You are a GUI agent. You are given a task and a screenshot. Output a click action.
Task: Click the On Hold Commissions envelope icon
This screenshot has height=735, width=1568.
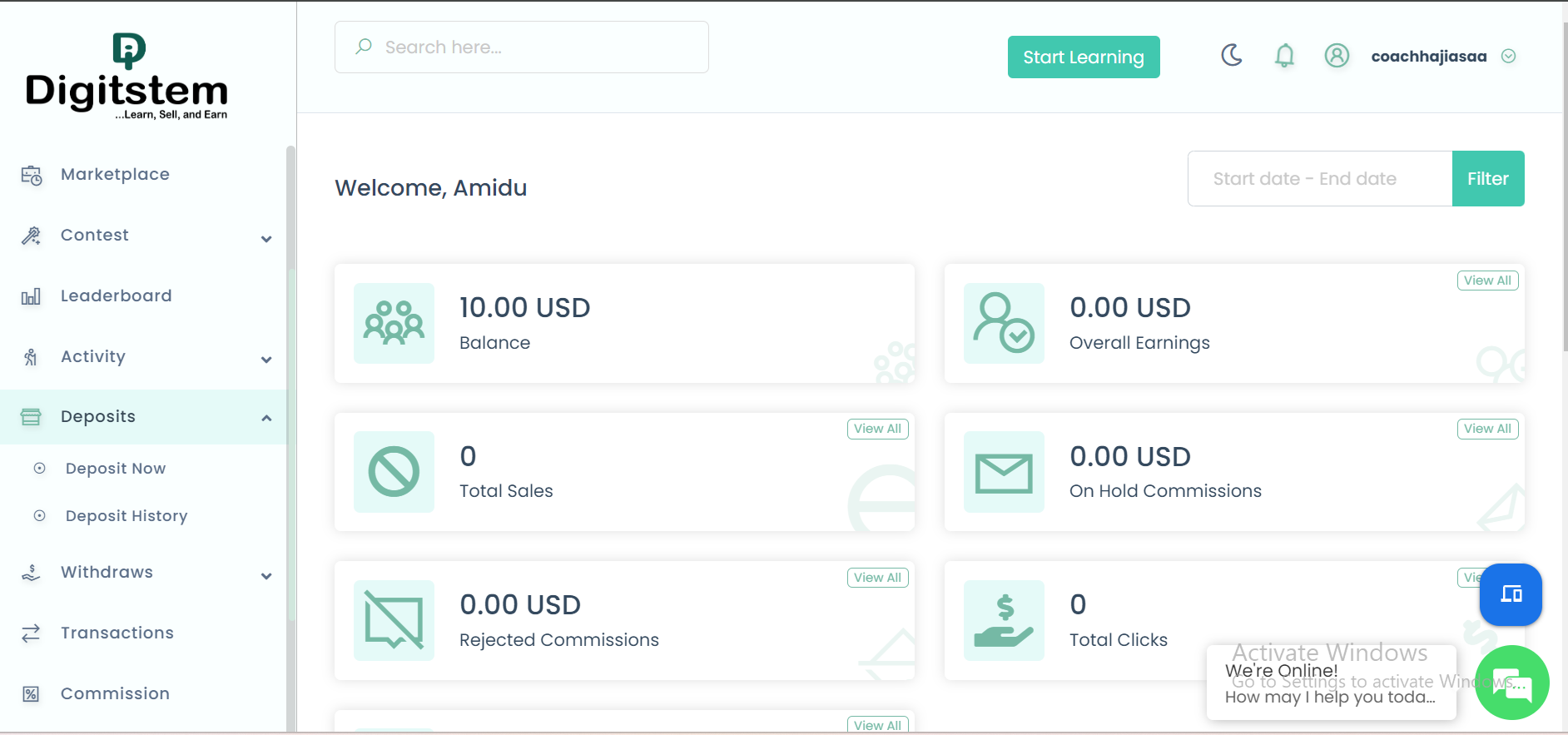pos(1004,472)
